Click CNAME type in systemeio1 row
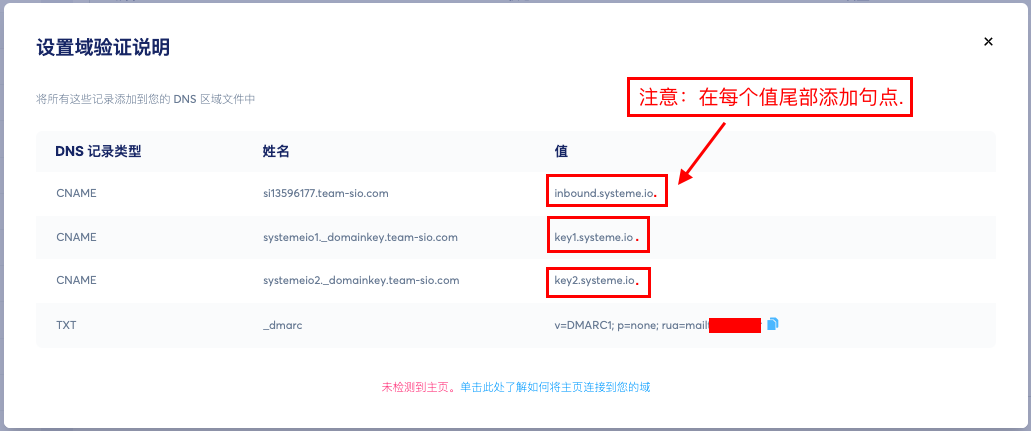 (76, 238)
